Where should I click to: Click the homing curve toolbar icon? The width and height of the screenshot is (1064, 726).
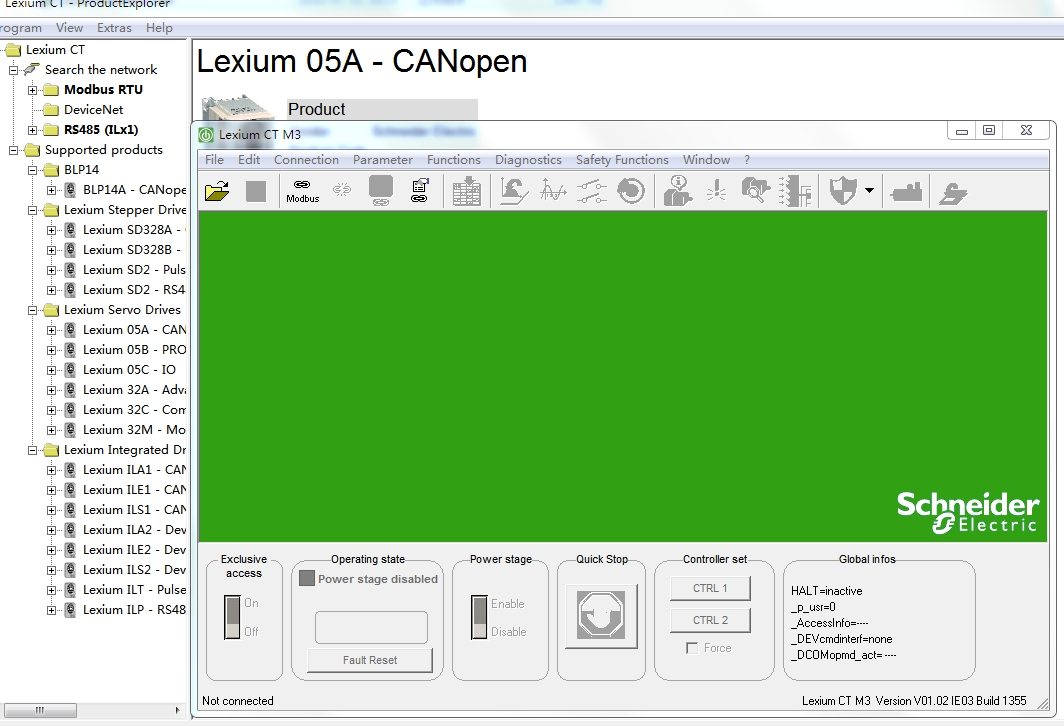click(514, 191)
